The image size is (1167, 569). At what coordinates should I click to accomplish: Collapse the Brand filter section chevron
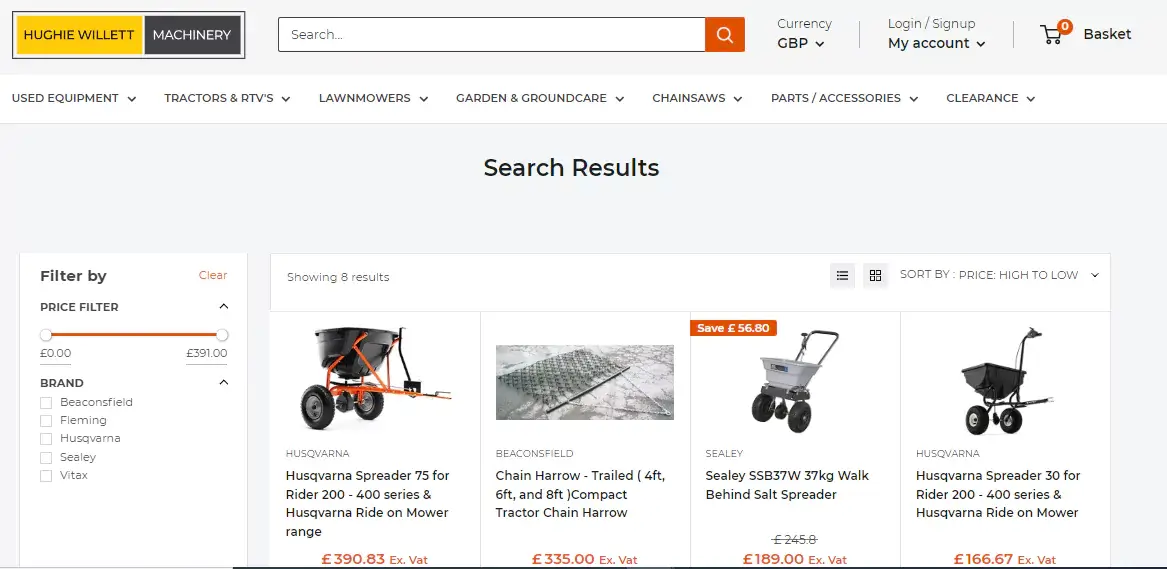tap(223, 382)
